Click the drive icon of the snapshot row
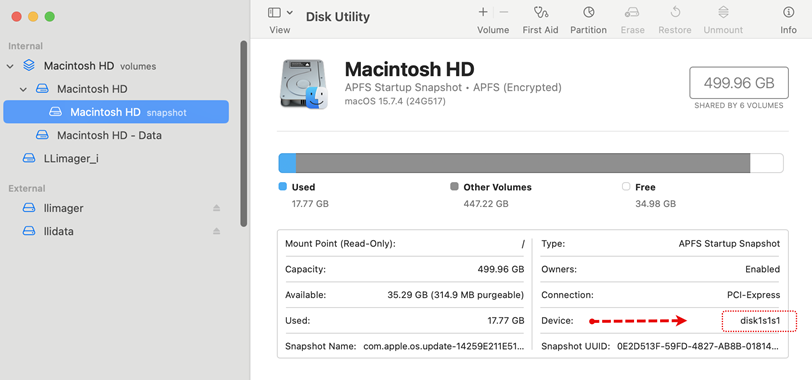 [x=55, y=112]
